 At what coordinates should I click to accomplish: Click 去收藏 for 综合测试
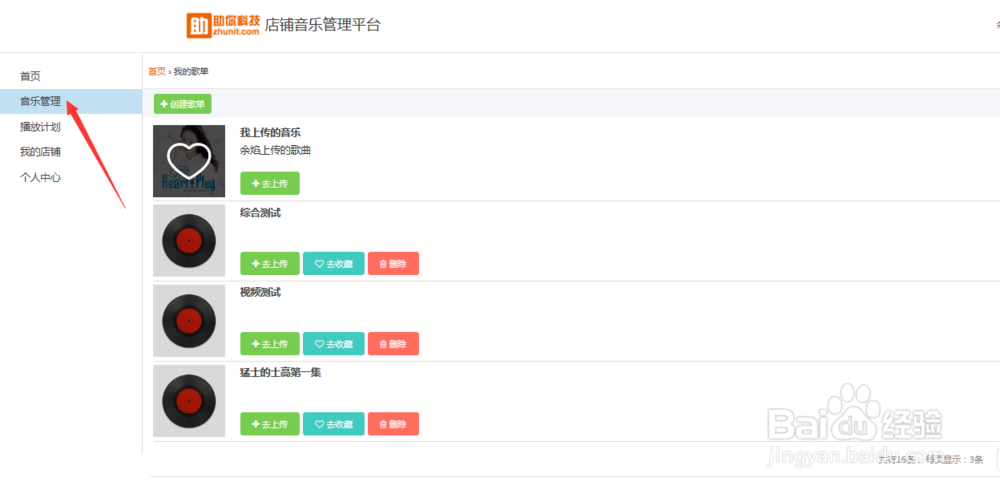click(x=334, y=264)
